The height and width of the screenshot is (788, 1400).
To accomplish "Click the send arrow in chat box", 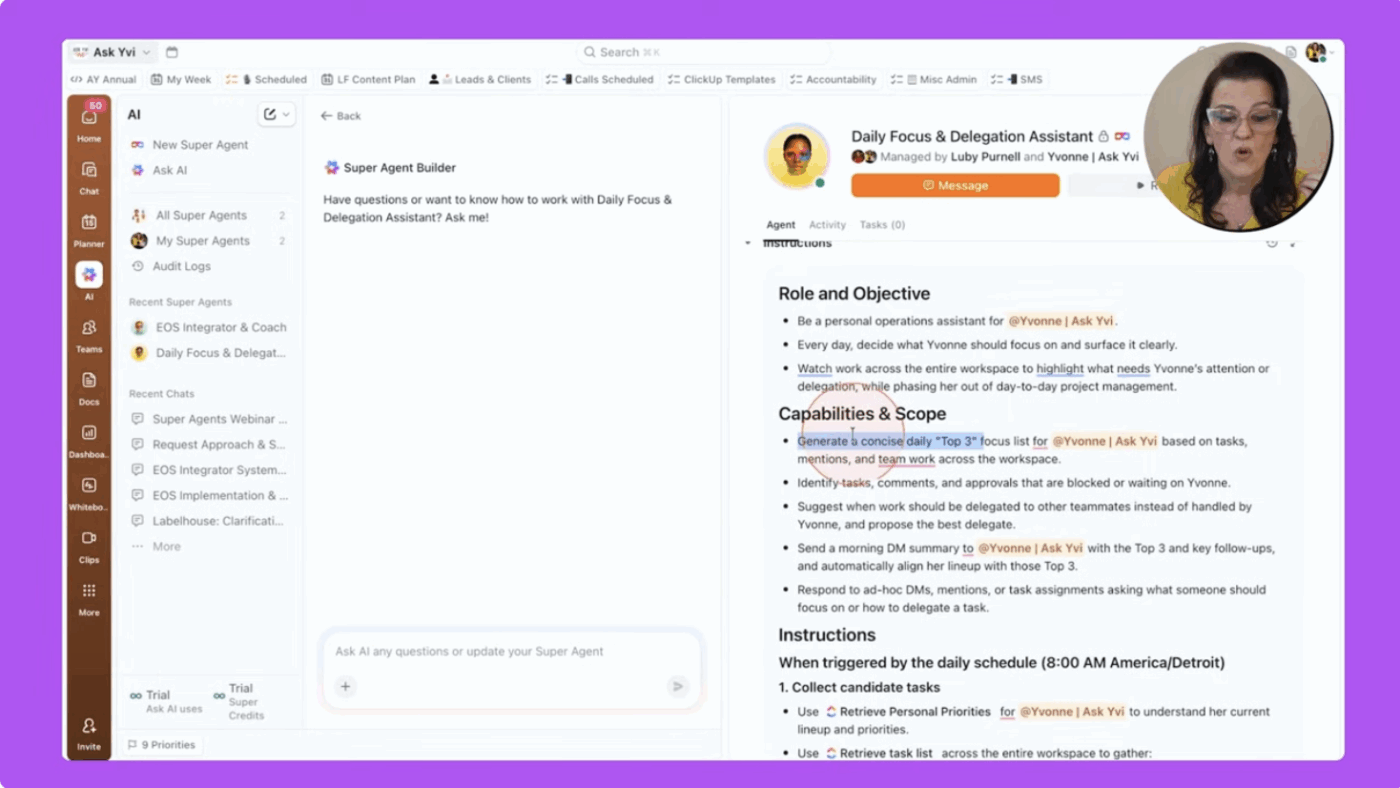I will tap(678, 686).
